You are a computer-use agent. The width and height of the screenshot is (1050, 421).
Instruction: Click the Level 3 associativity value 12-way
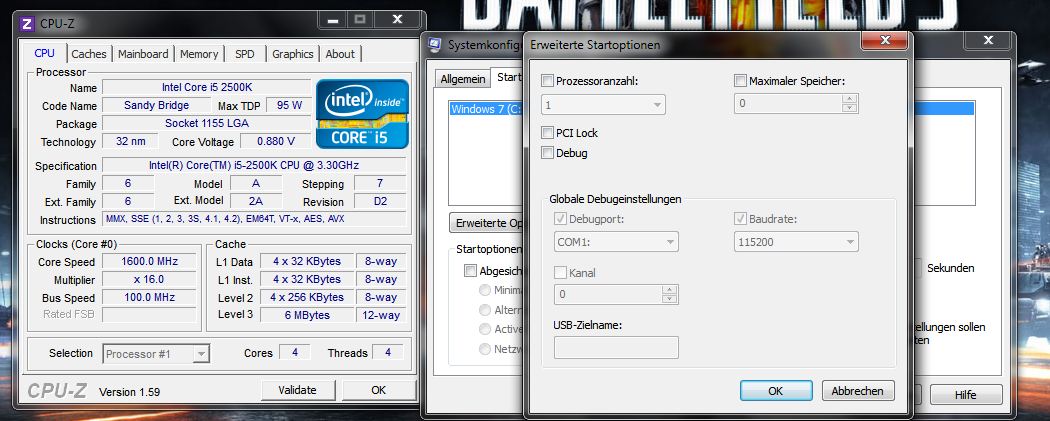[x=380, y=315]
